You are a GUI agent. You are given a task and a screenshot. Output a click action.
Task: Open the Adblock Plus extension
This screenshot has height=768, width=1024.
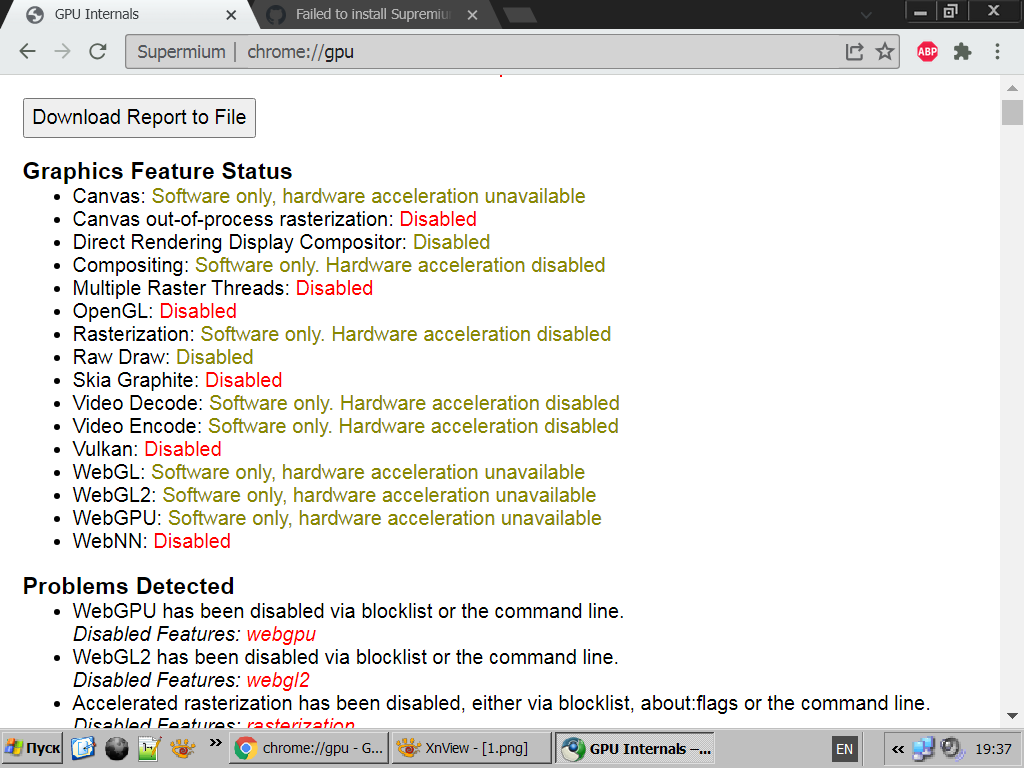927,52
